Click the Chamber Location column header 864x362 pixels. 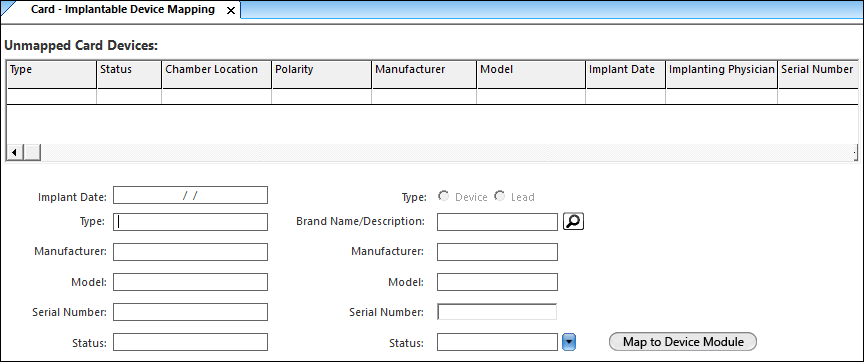tap(217, 74)
